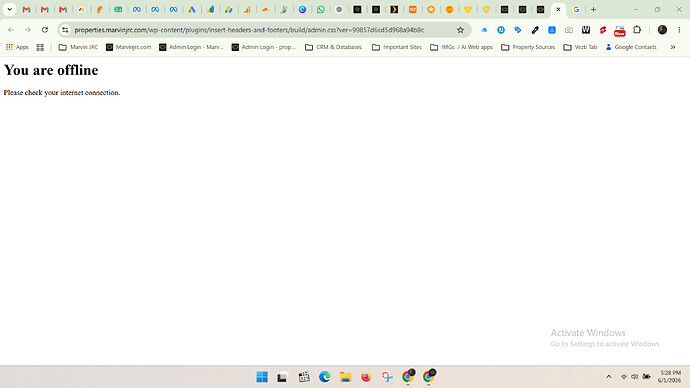Switch to the Cloudflare orange cloud tab
The width and height of the screenshot is (690, 388).
pyautogui.click(x=265, y=9)
